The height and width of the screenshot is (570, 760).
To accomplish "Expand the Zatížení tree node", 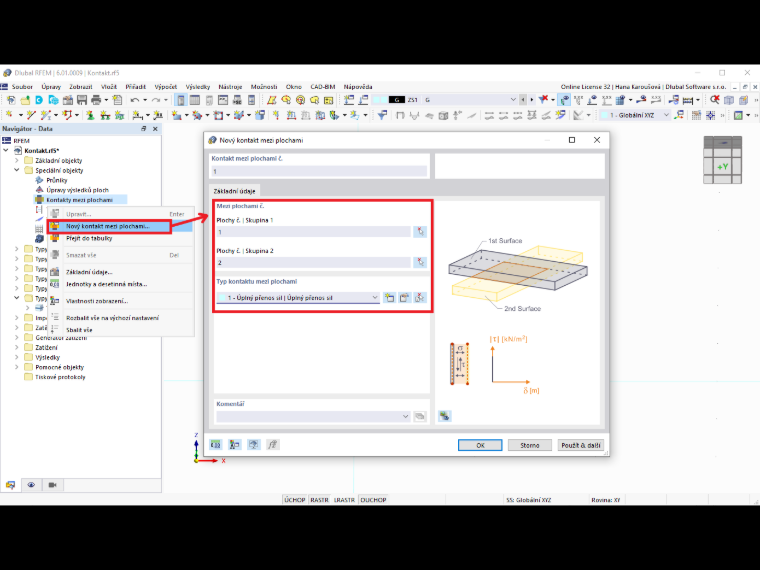I will 17,348.
